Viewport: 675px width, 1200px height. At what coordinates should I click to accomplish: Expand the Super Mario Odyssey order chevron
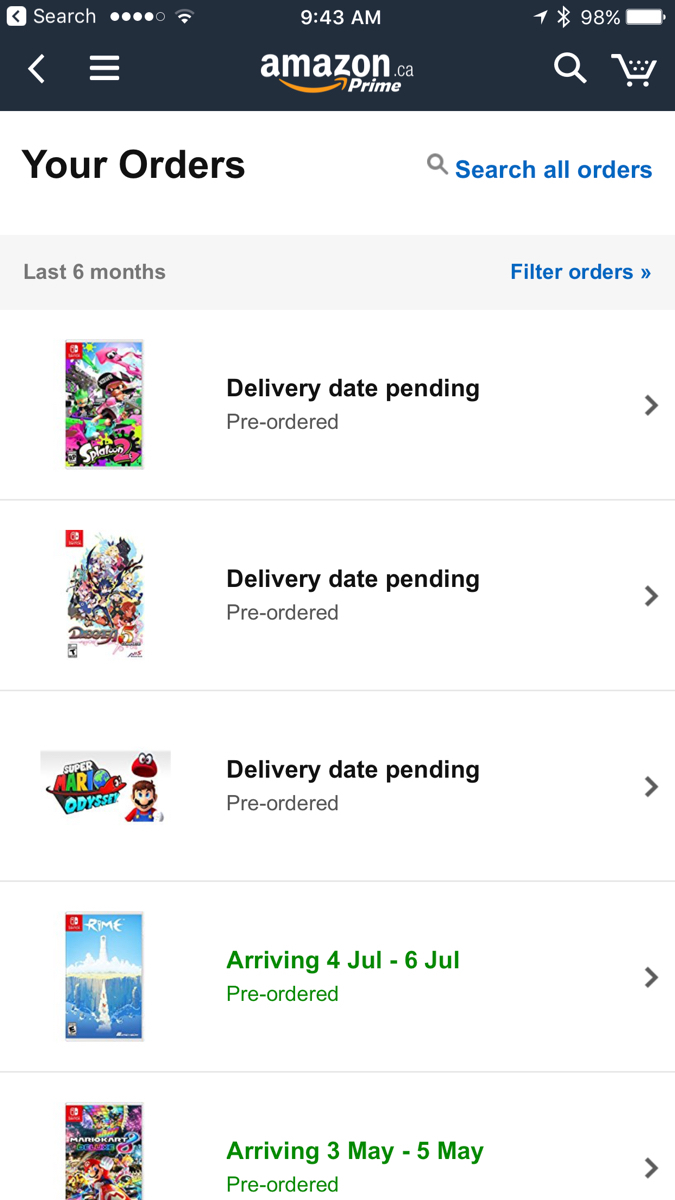tap(651, 786)
